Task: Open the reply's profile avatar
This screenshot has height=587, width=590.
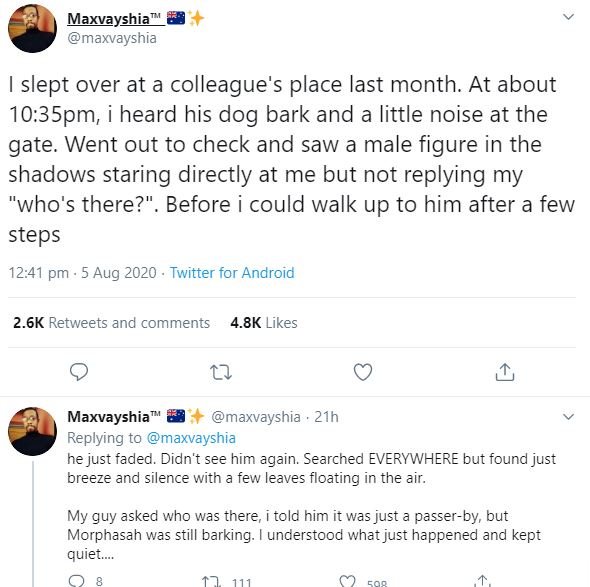Action: pos(32,431)
